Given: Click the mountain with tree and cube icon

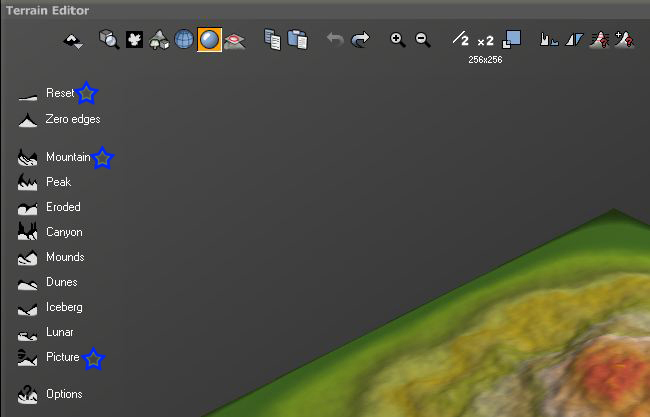Looking at the screenshot, I should 159,40.
